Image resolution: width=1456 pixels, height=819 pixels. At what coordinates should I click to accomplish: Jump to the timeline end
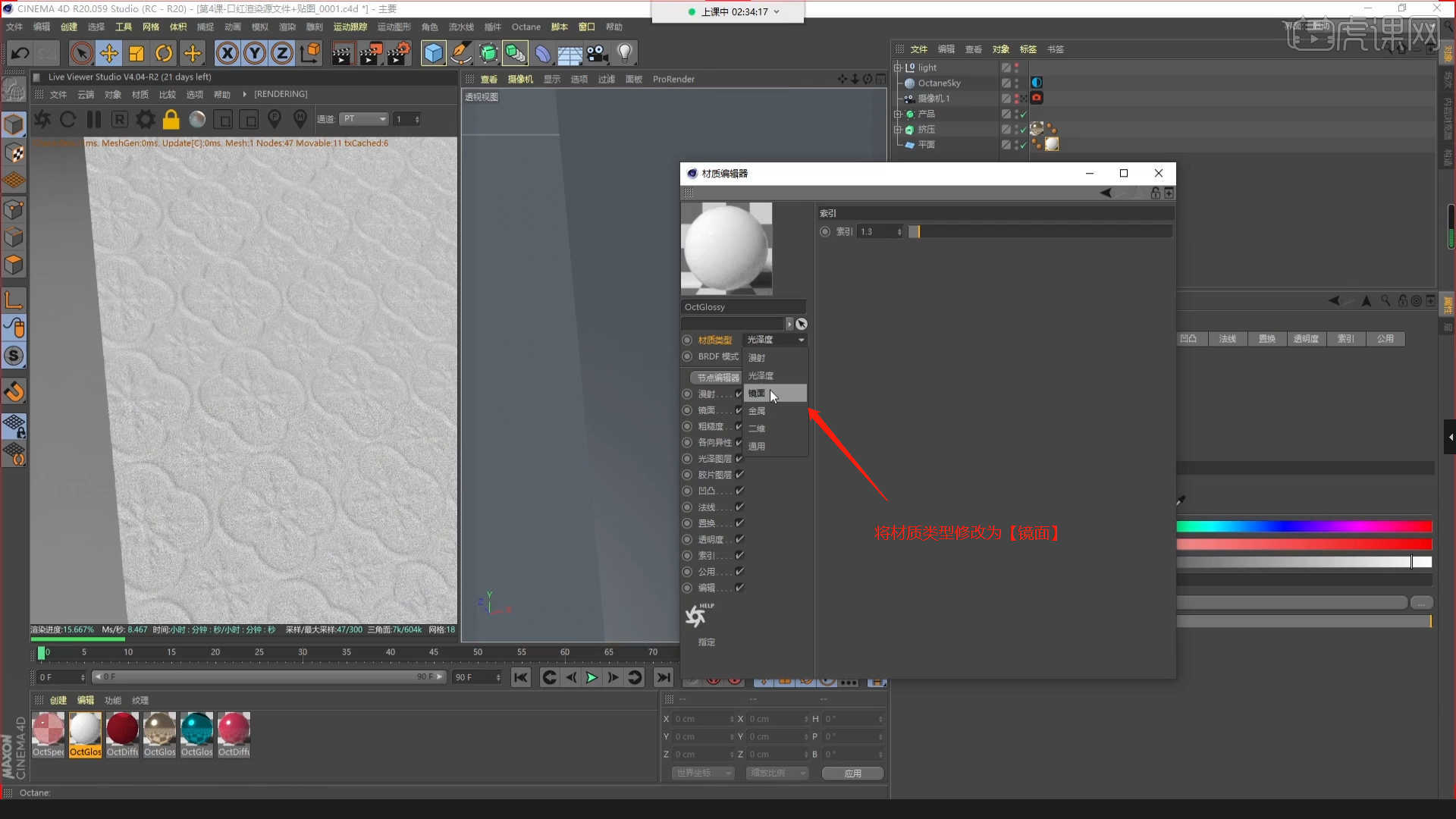click(x=664, y=677)
